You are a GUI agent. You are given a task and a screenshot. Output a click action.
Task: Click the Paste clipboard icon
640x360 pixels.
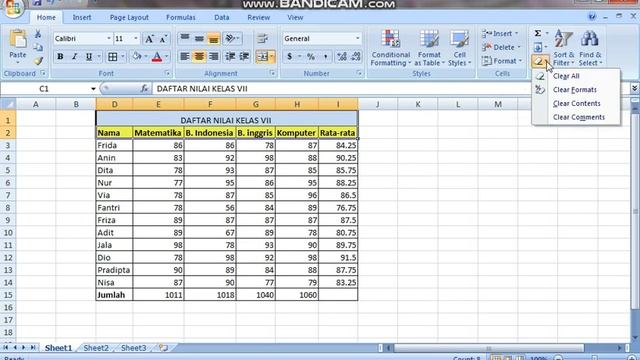click(18, 40)
